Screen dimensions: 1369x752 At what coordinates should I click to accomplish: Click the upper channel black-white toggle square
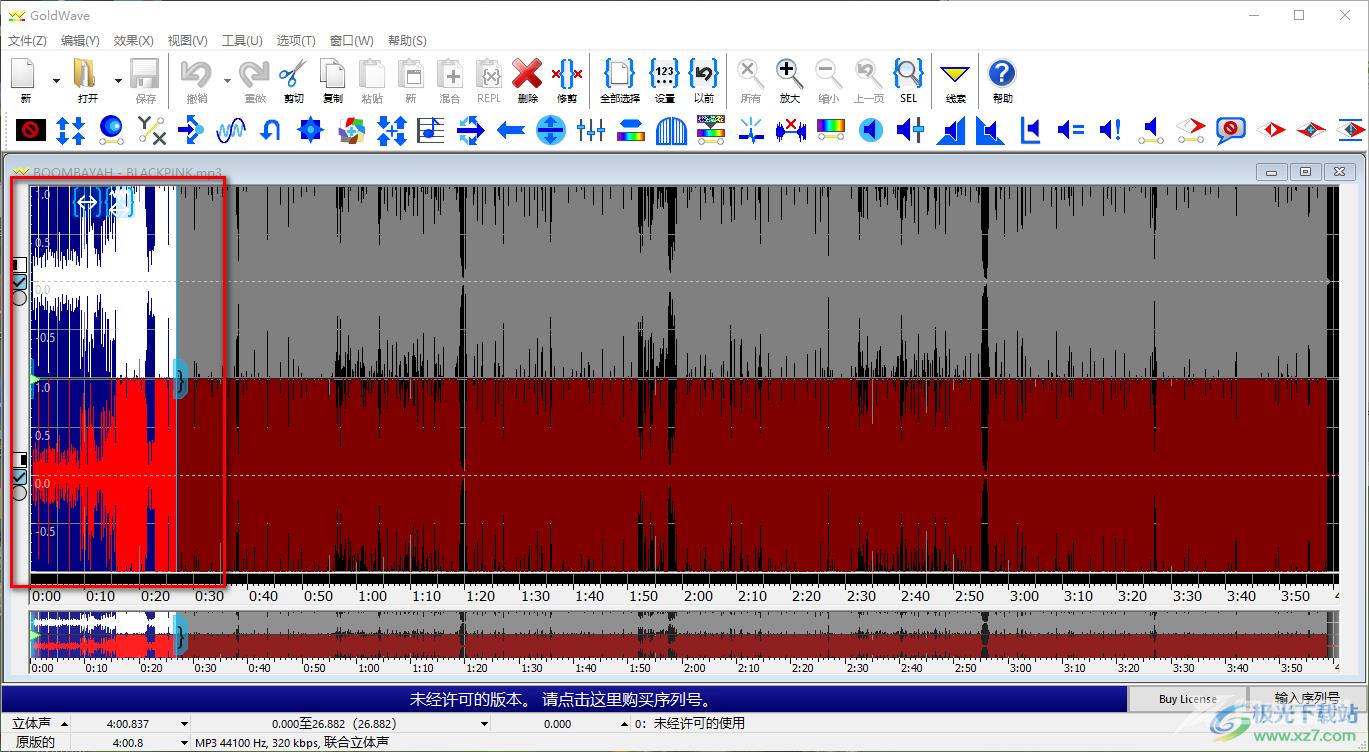click(19, 265)
